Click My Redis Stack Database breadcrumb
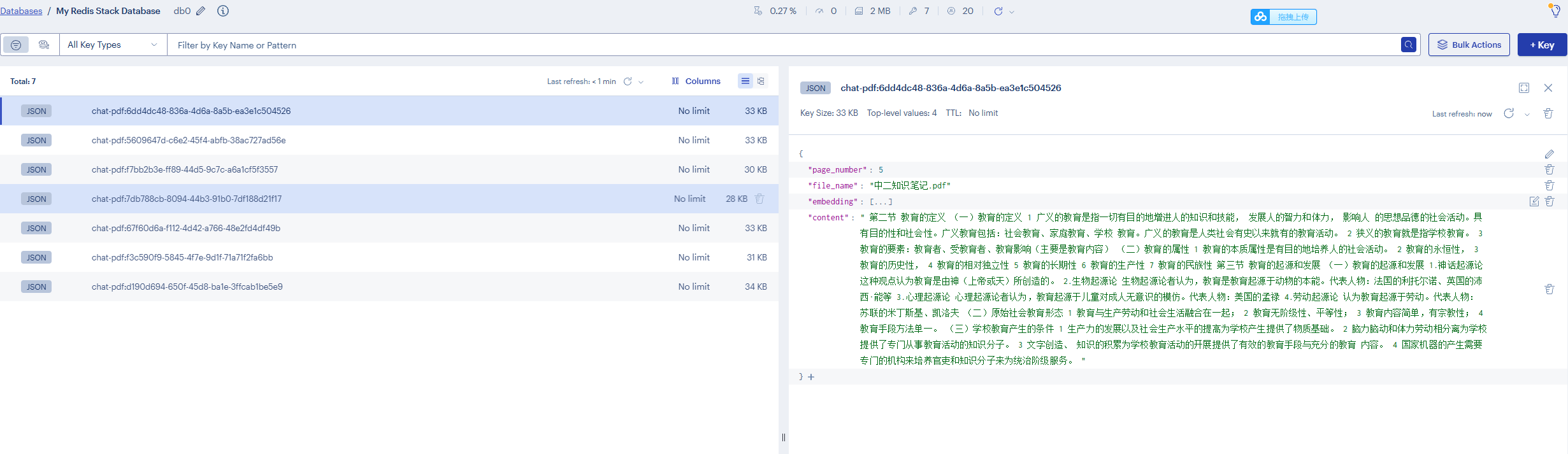 tap(108, 11)
